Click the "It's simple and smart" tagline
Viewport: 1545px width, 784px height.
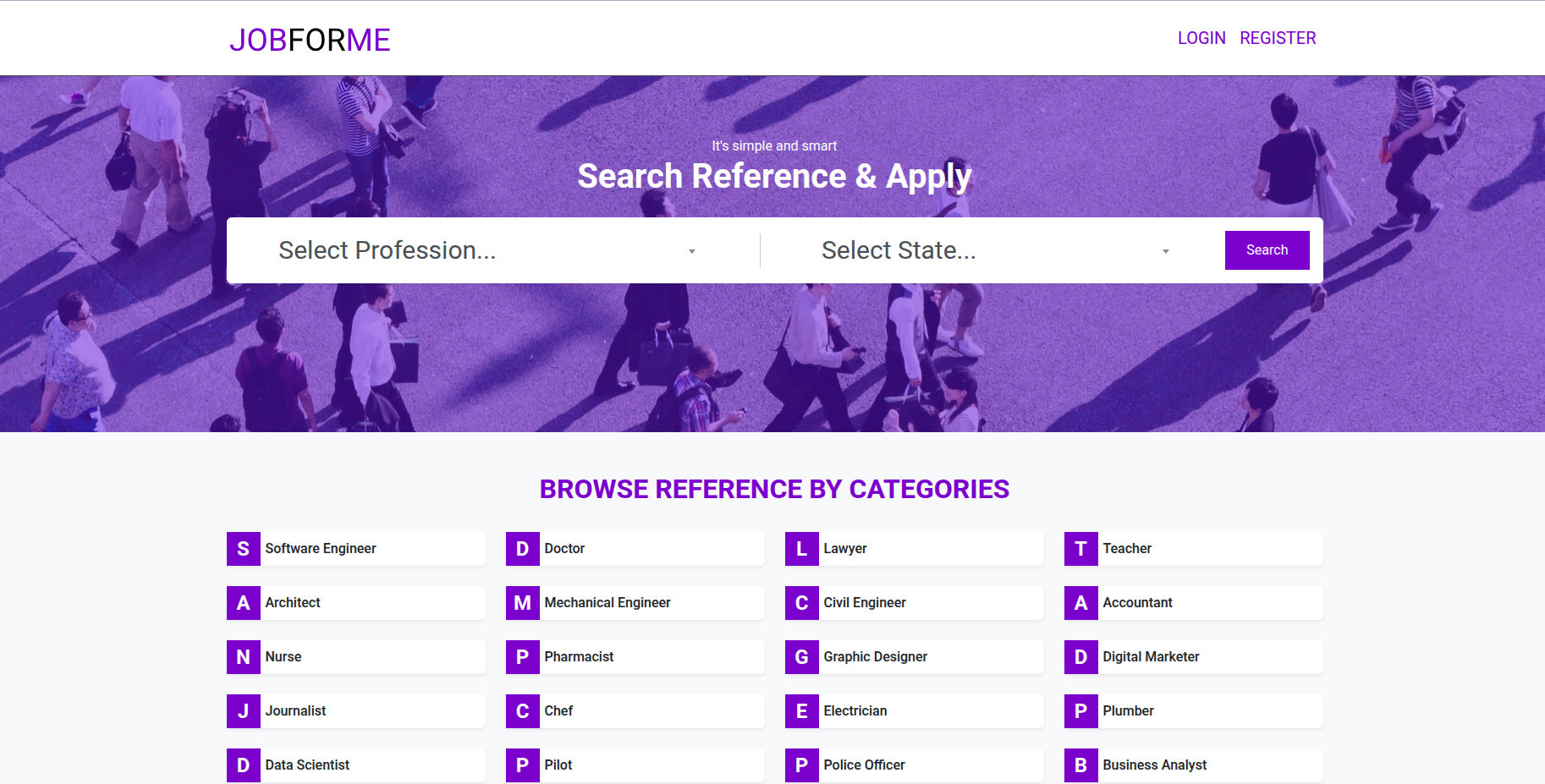pyautogui.click(x=774, y=146)
